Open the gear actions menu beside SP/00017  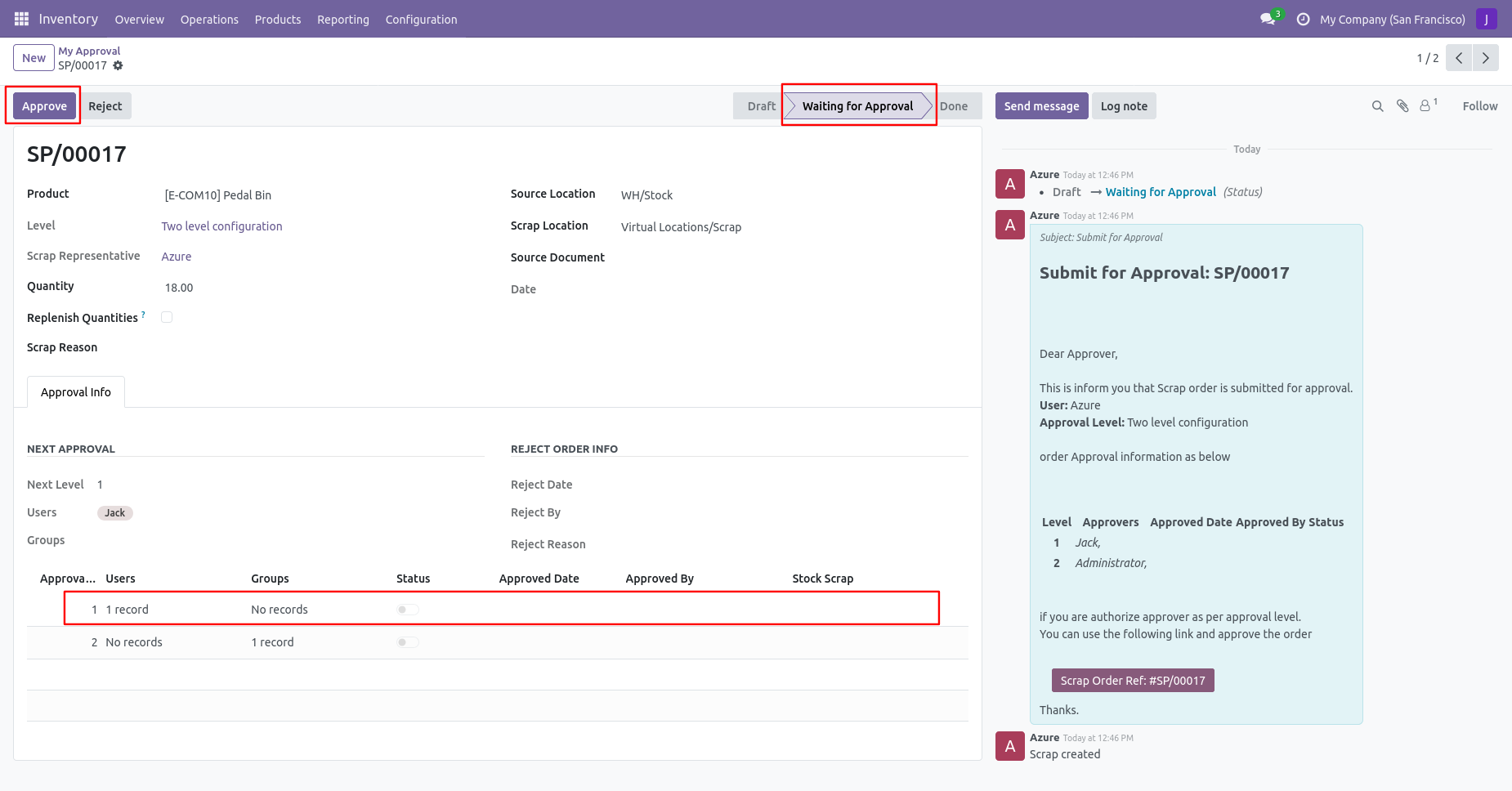coord(118,65)
